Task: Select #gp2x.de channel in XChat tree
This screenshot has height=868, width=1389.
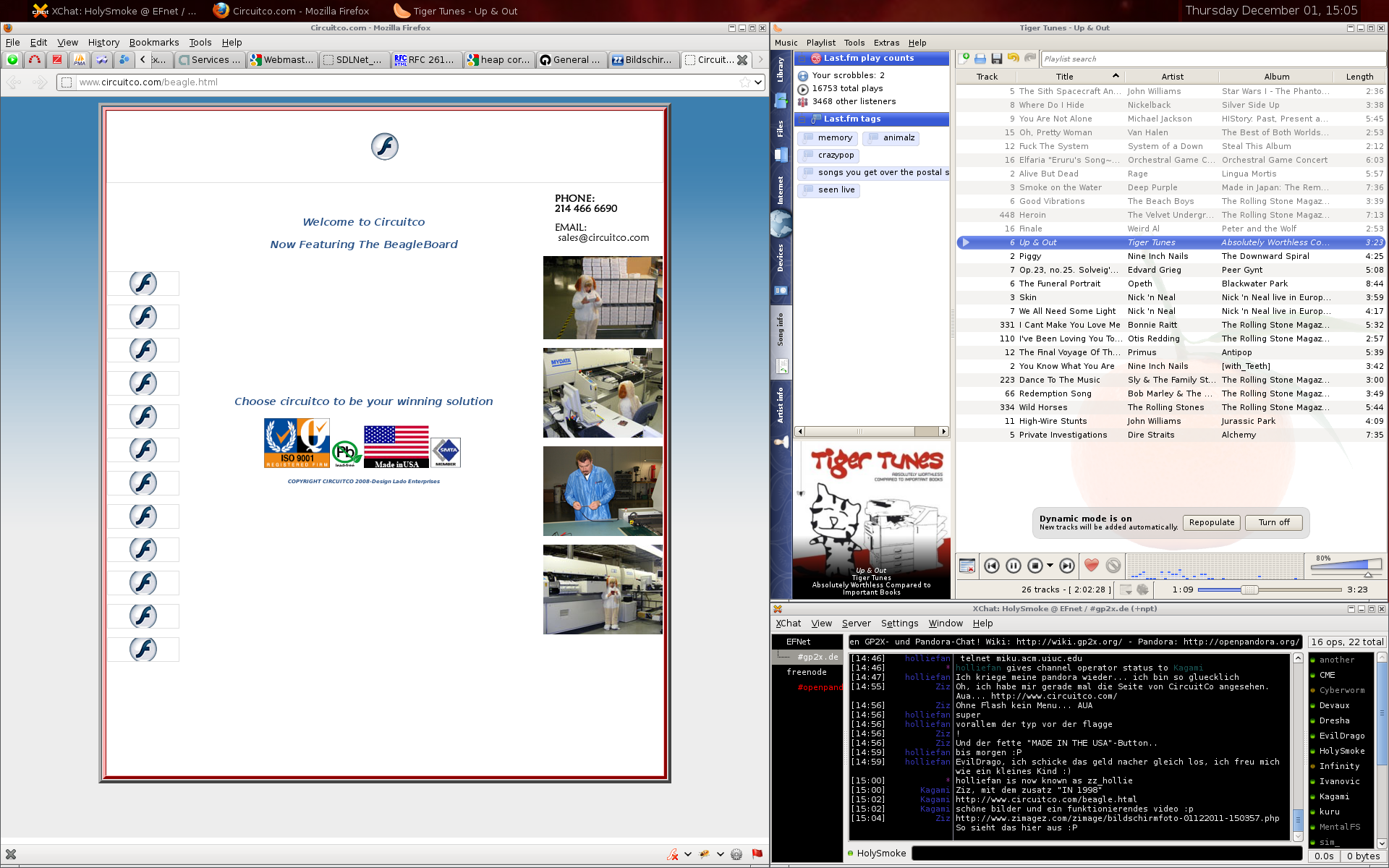Action: coord(817,658)
